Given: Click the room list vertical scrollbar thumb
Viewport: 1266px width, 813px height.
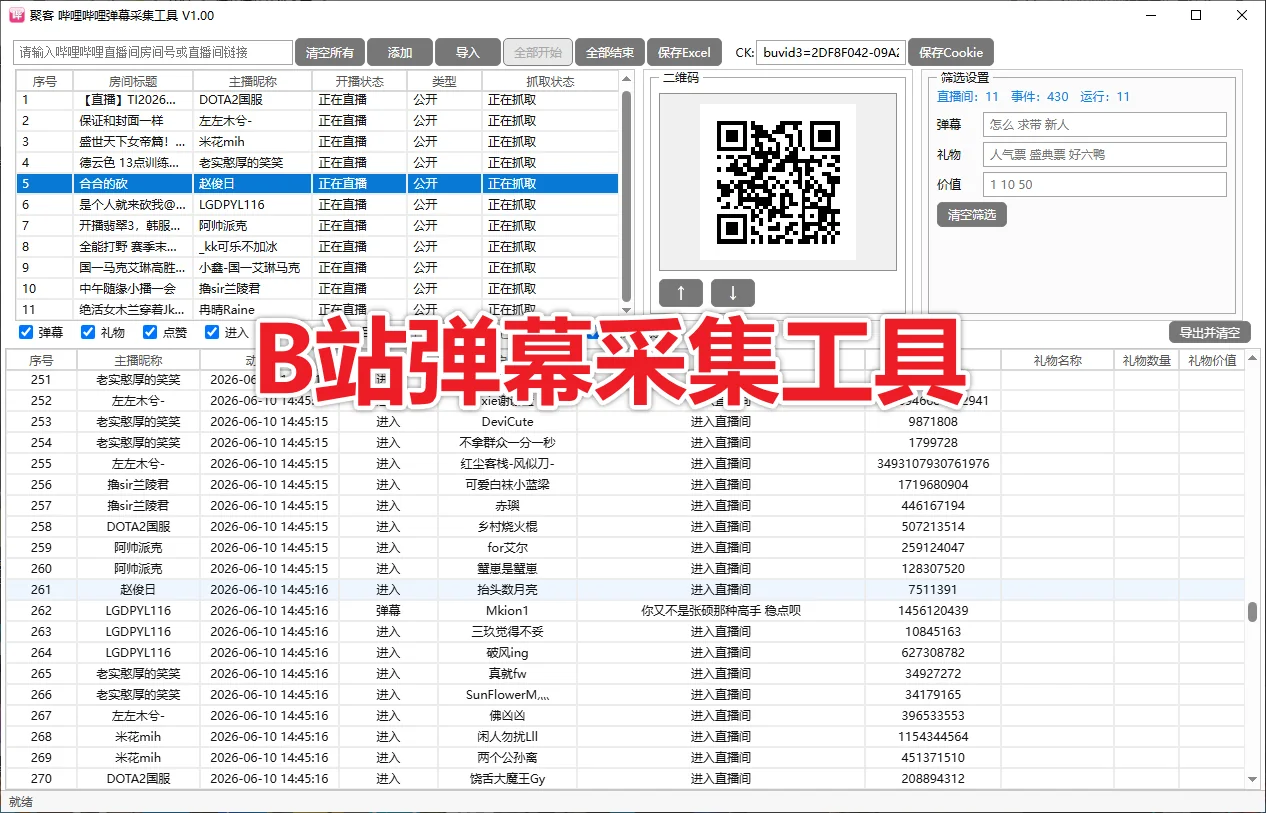Looking at the screenshot, I should pyautogui.click(x=627, y=195).
